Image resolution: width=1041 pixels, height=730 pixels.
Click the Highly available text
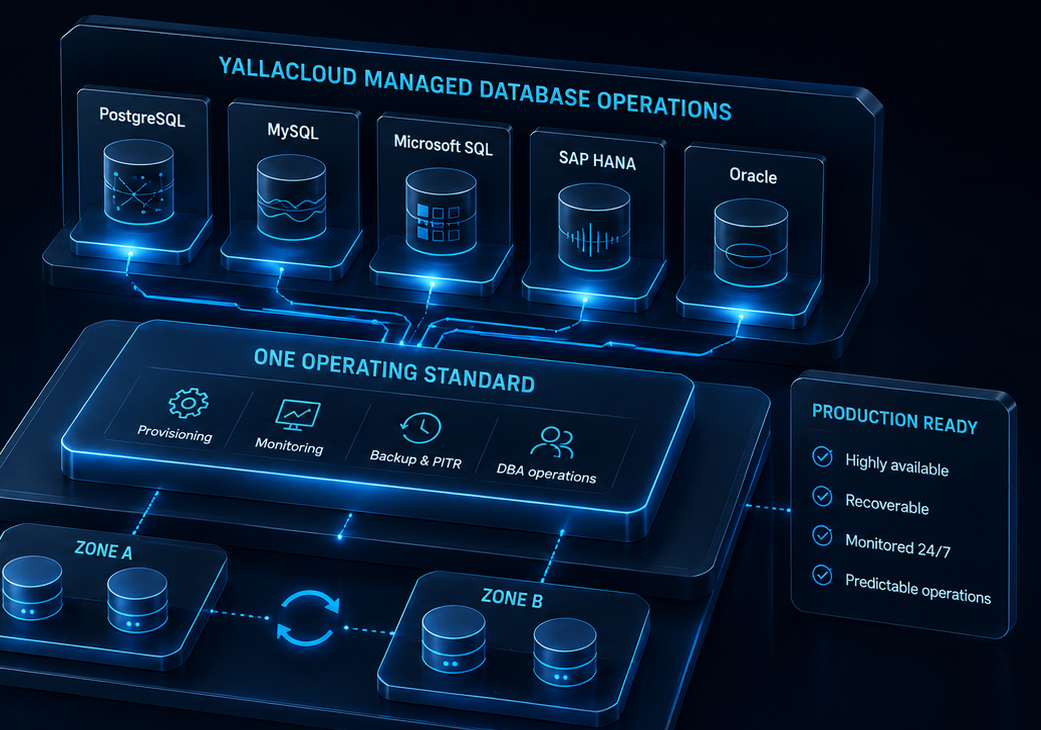pos(897,465)
